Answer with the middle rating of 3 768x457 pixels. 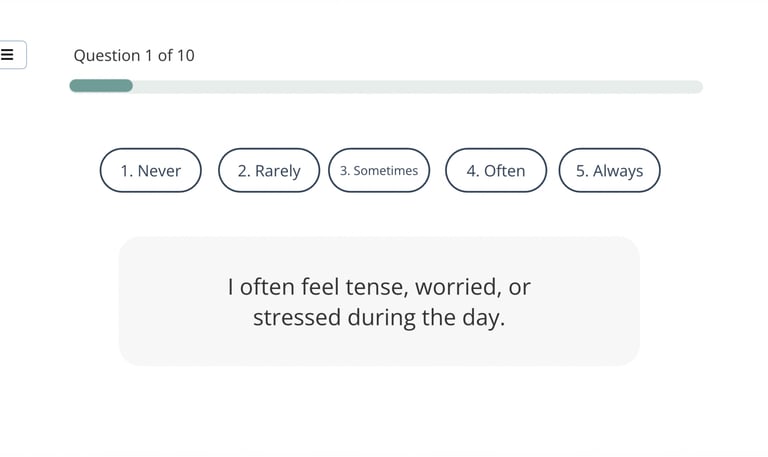(x=379, y=170)
